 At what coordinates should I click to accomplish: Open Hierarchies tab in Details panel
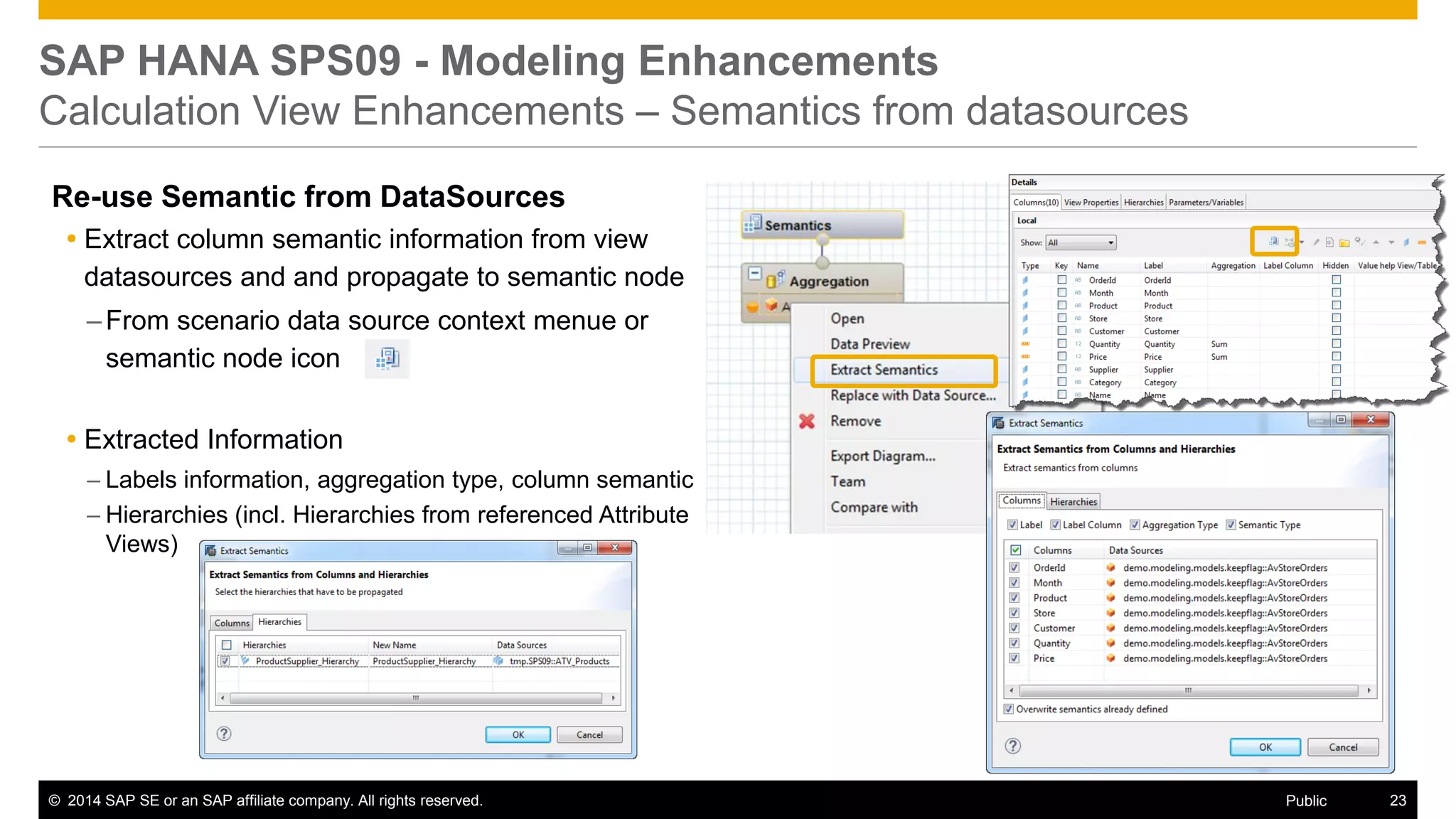click(x=1143, y=202)
